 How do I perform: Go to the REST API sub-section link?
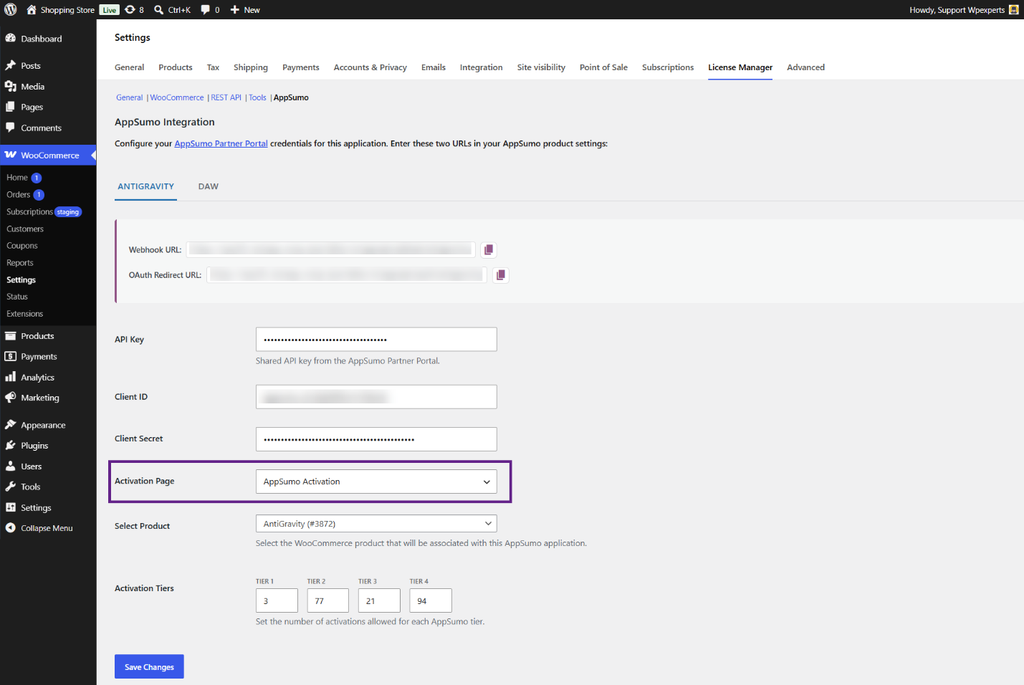pyautogui.click(x=226, y=97)
